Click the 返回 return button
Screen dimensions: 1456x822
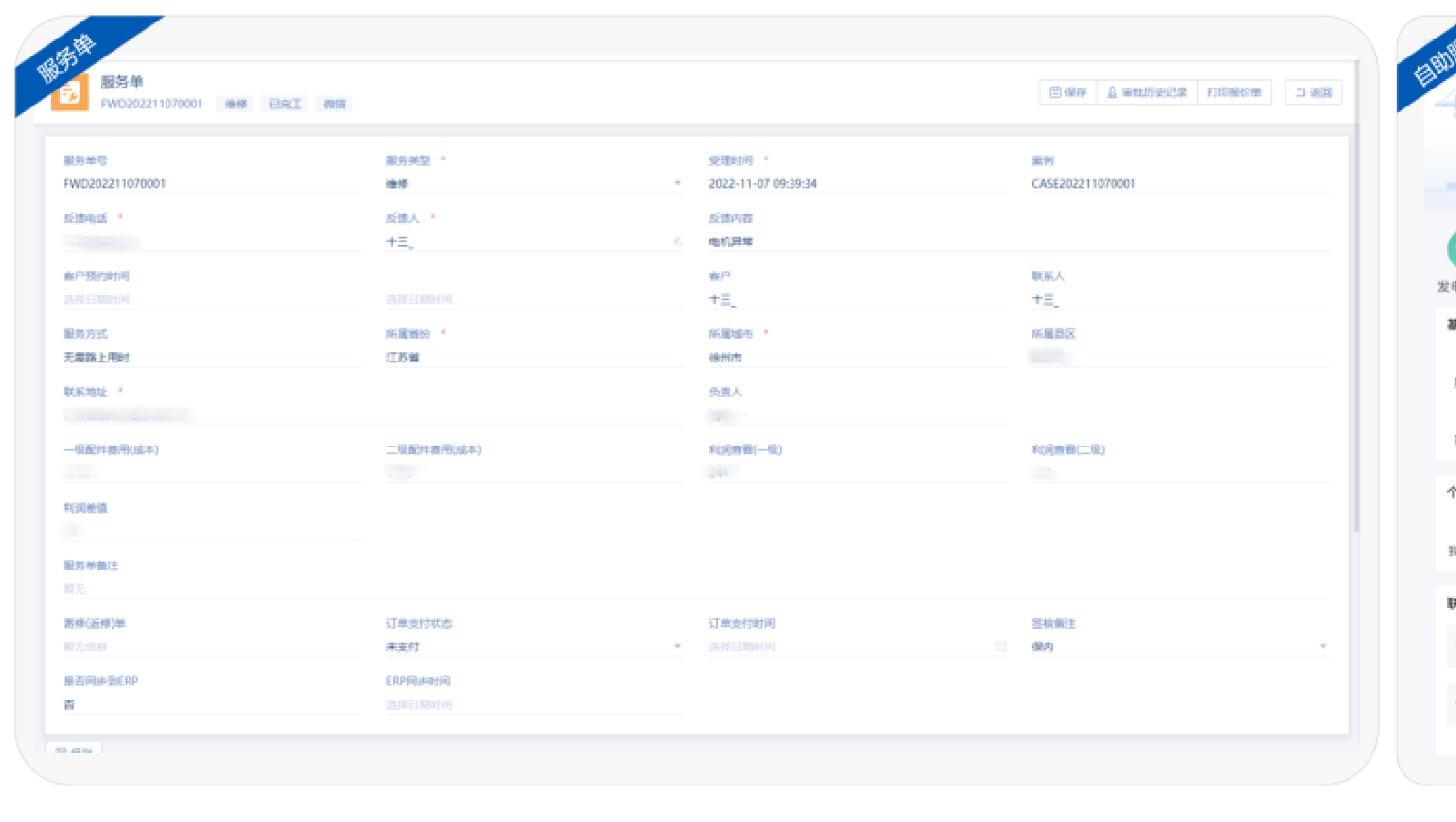click(x=1313, y=93)
